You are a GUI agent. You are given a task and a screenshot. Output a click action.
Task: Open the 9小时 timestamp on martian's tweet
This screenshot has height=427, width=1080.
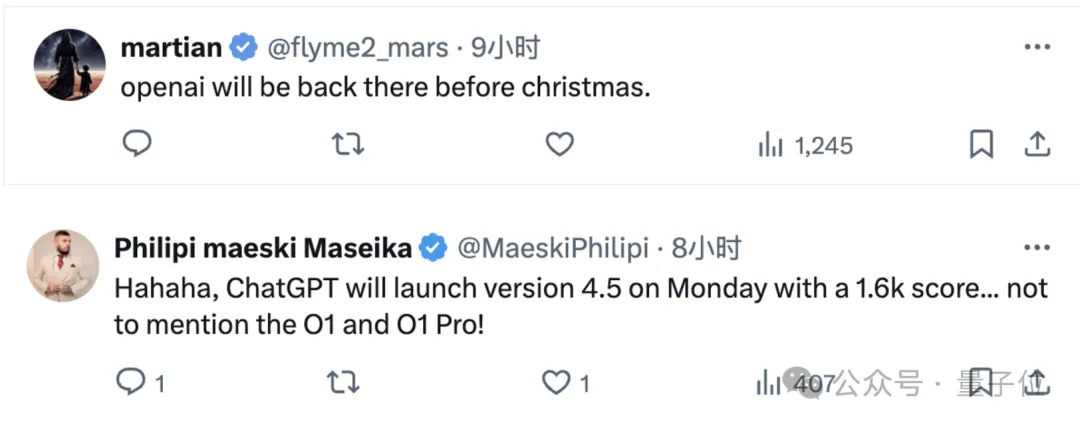tap(506, 47)
